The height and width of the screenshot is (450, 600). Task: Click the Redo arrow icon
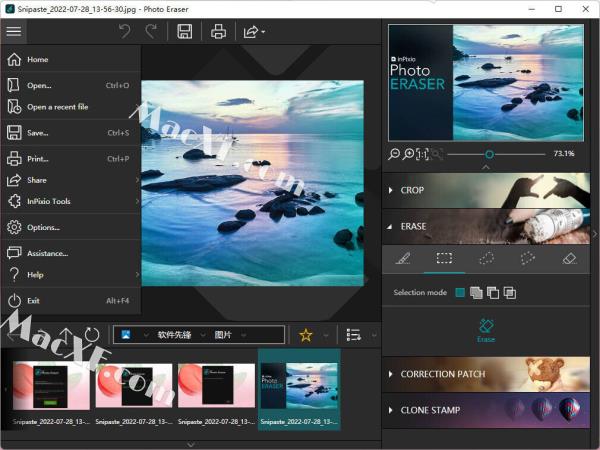[151, 31]
